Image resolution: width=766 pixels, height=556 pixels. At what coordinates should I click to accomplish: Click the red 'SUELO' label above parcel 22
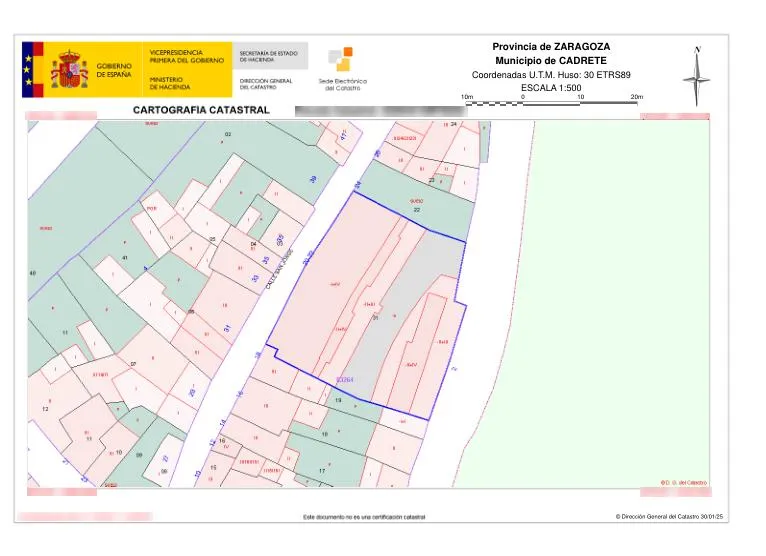(417, 201)
